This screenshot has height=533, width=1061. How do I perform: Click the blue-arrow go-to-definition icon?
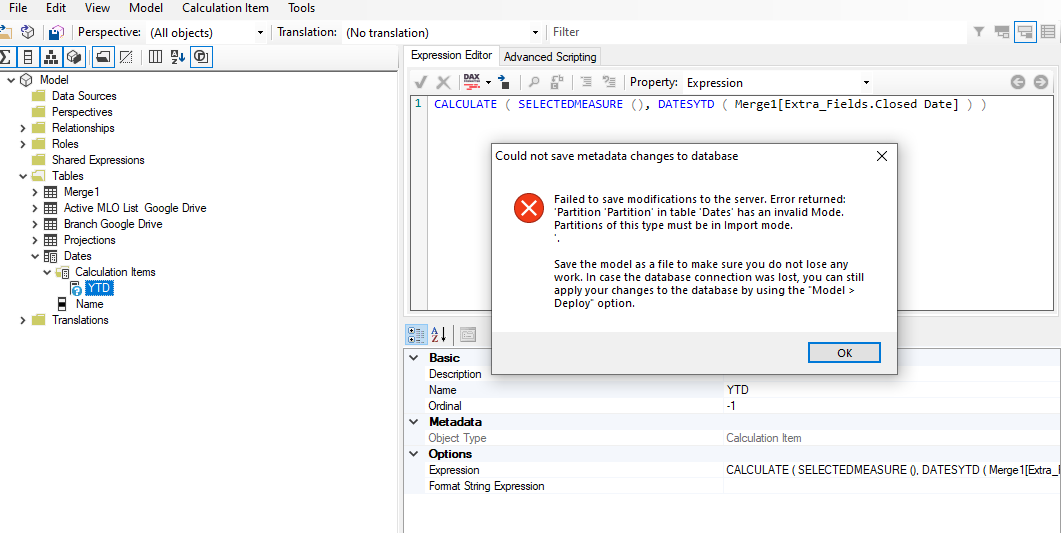503,83
